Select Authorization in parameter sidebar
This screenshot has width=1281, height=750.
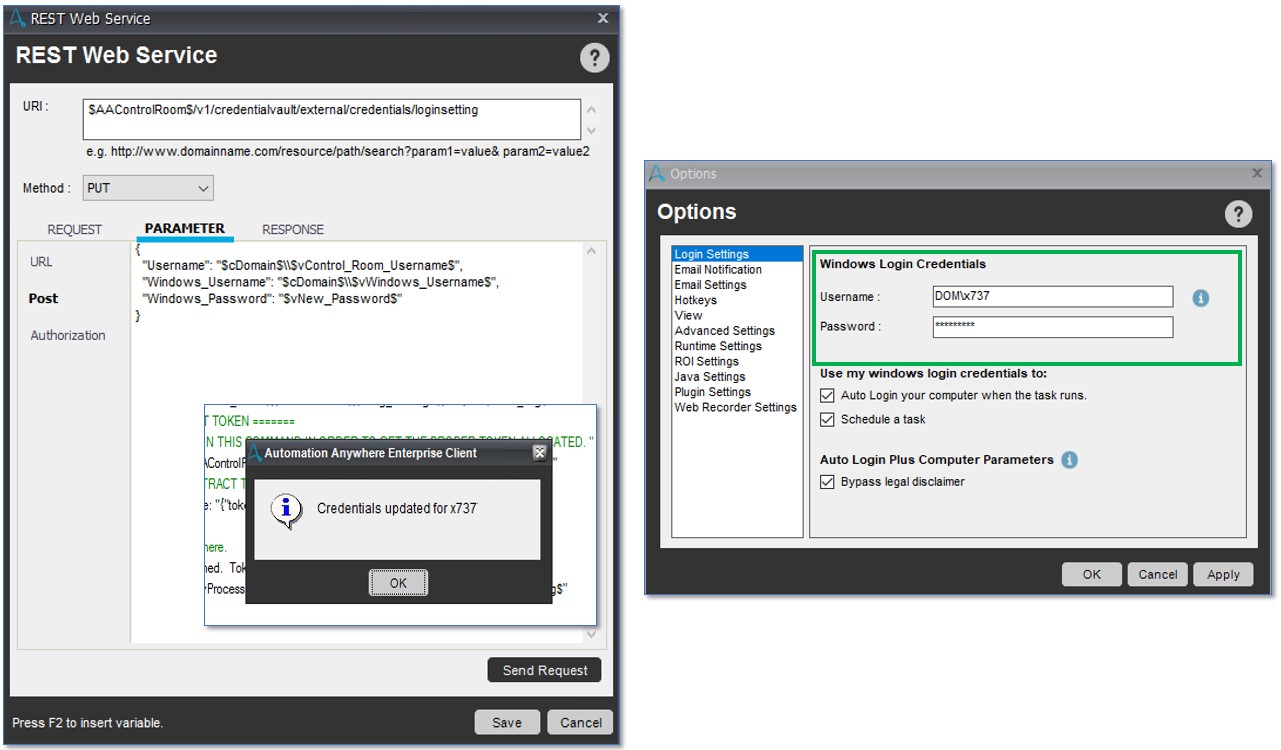coord(68,335)
